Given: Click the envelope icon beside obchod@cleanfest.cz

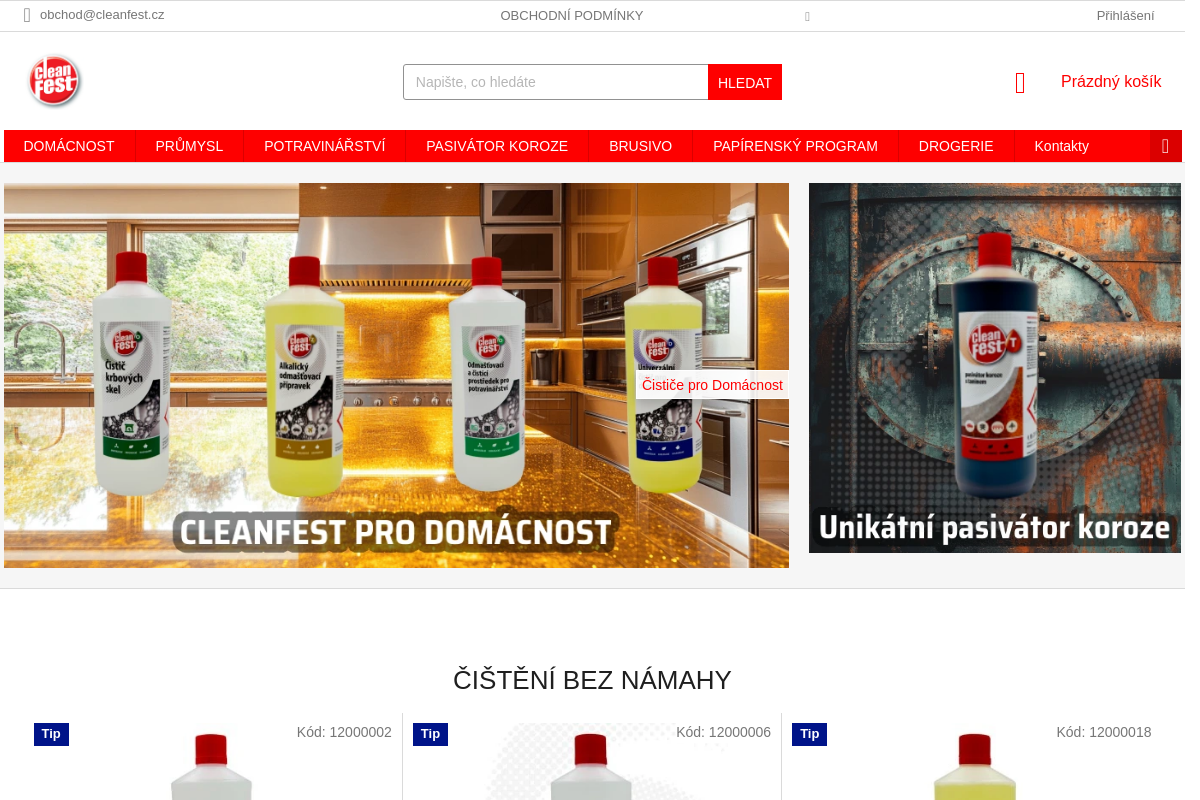Looking at the screenshot, I should click(27, 15).
